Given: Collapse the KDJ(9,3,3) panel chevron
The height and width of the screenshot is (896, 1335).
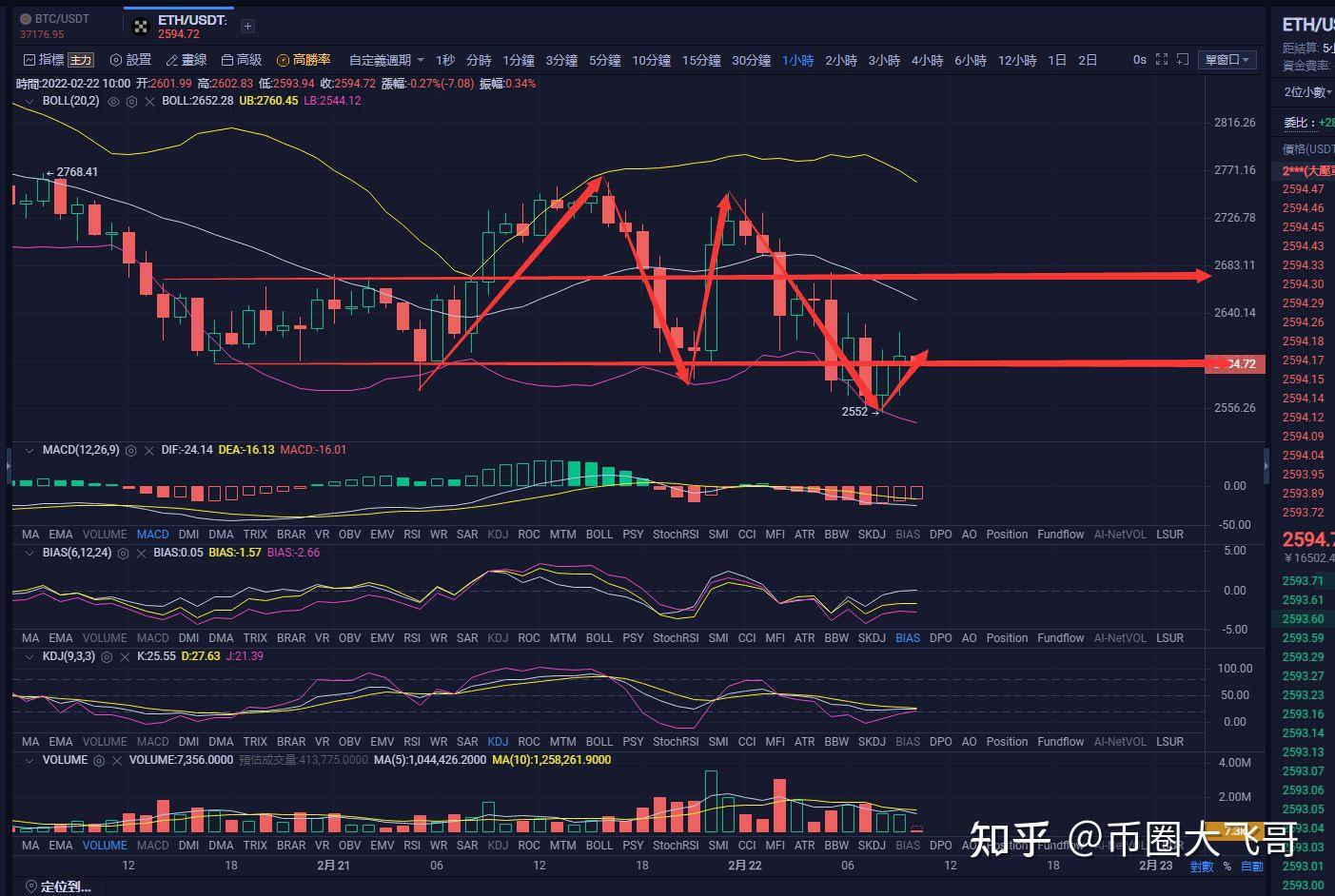Looking at the screenshot, I should pos(29,656).
